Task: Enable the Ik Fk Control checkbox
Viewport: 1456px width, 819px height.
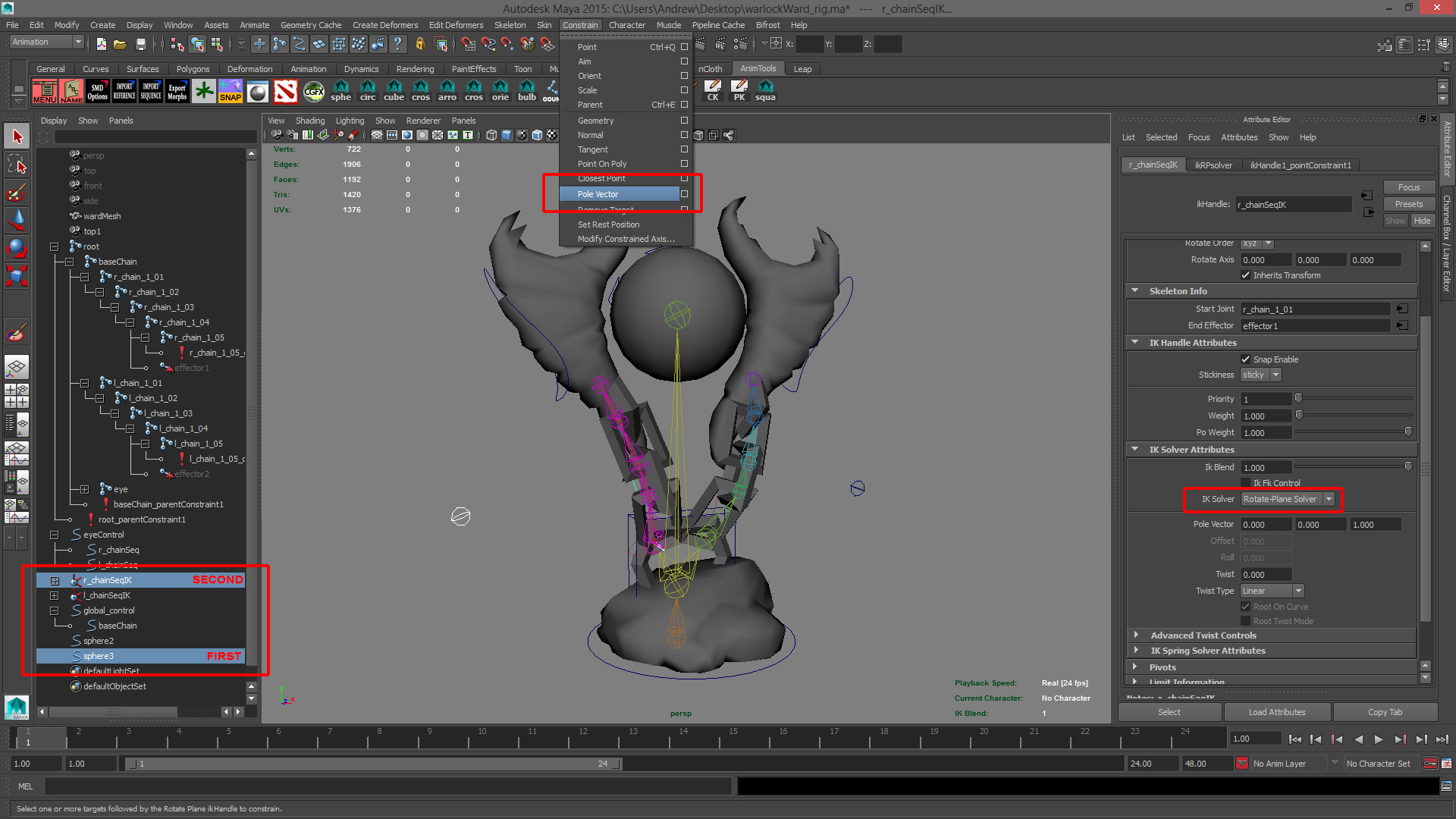Action: (x=1245, y=483)
